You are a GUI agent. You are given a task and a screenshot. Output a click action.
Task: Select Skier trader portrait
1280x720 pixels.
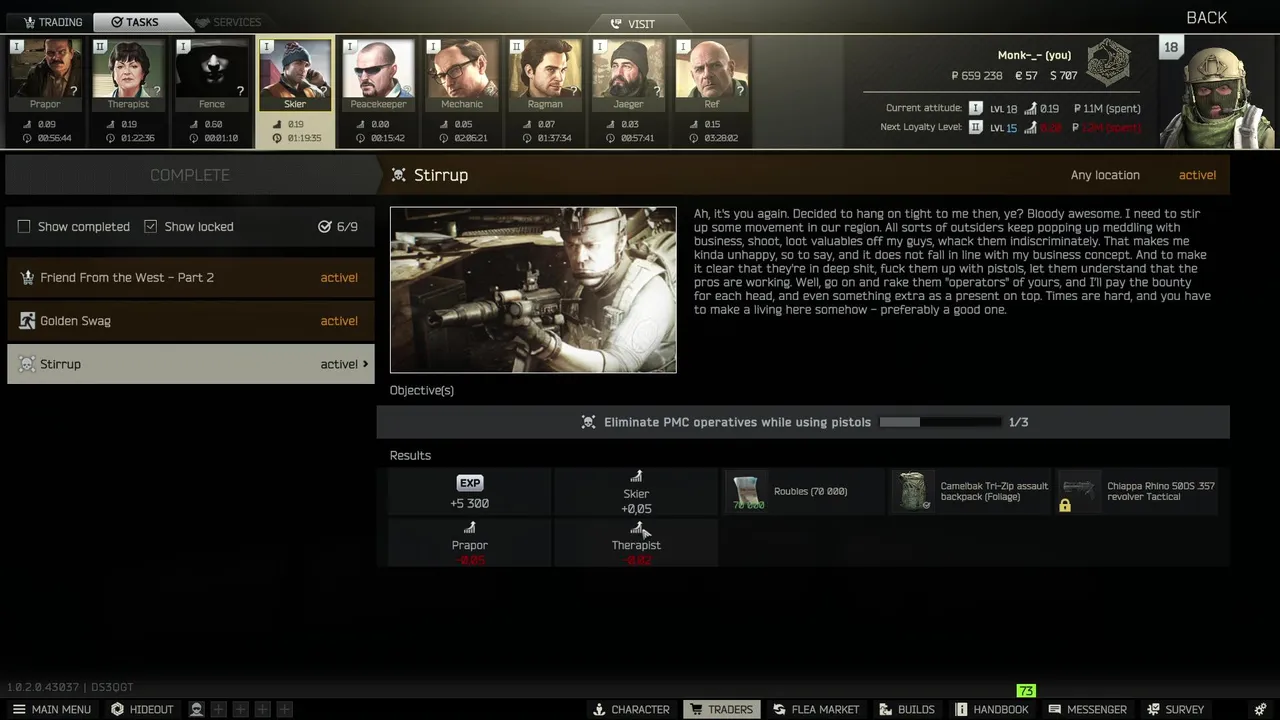[295, 75]
